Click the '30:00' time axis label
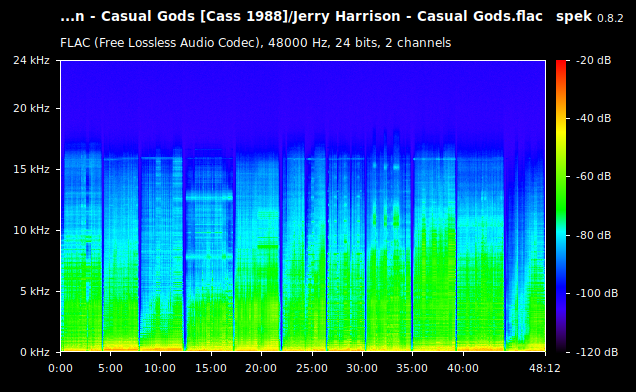The height and width of the screenshot is (392, 636). click(362, 368)
